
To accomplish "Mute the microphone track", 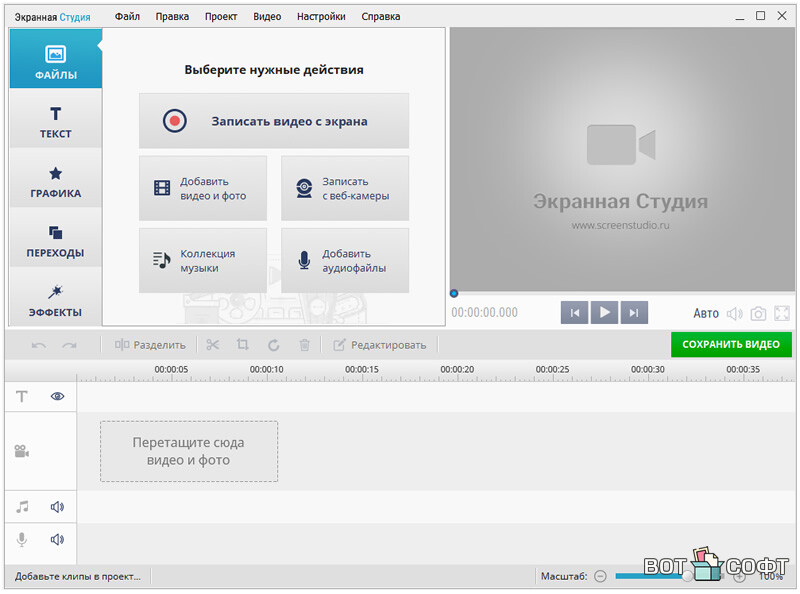I will pyautogui.click(x=57, y=539).
